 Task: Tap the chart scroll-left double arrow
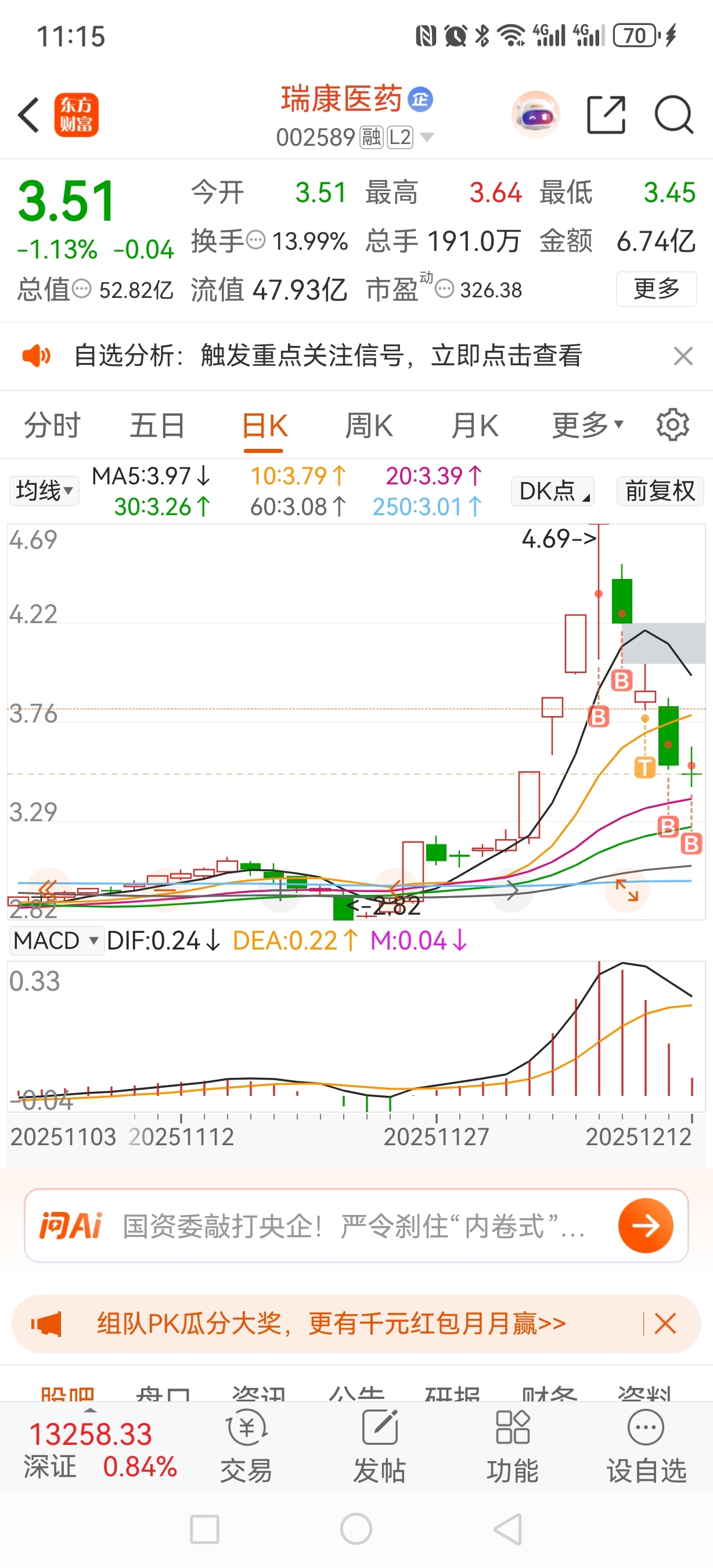(x=48, y=889)
